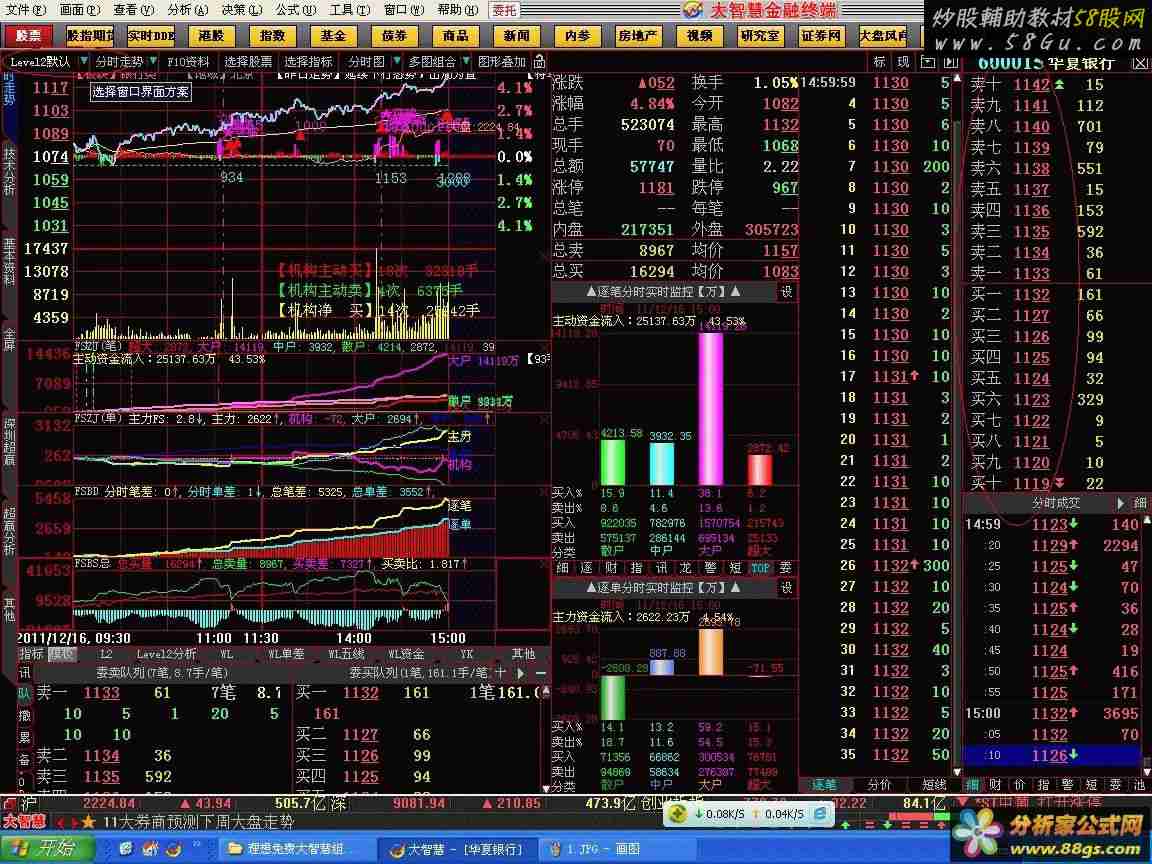Open the Level2默认 dropdown arrow

click(84, 61)
